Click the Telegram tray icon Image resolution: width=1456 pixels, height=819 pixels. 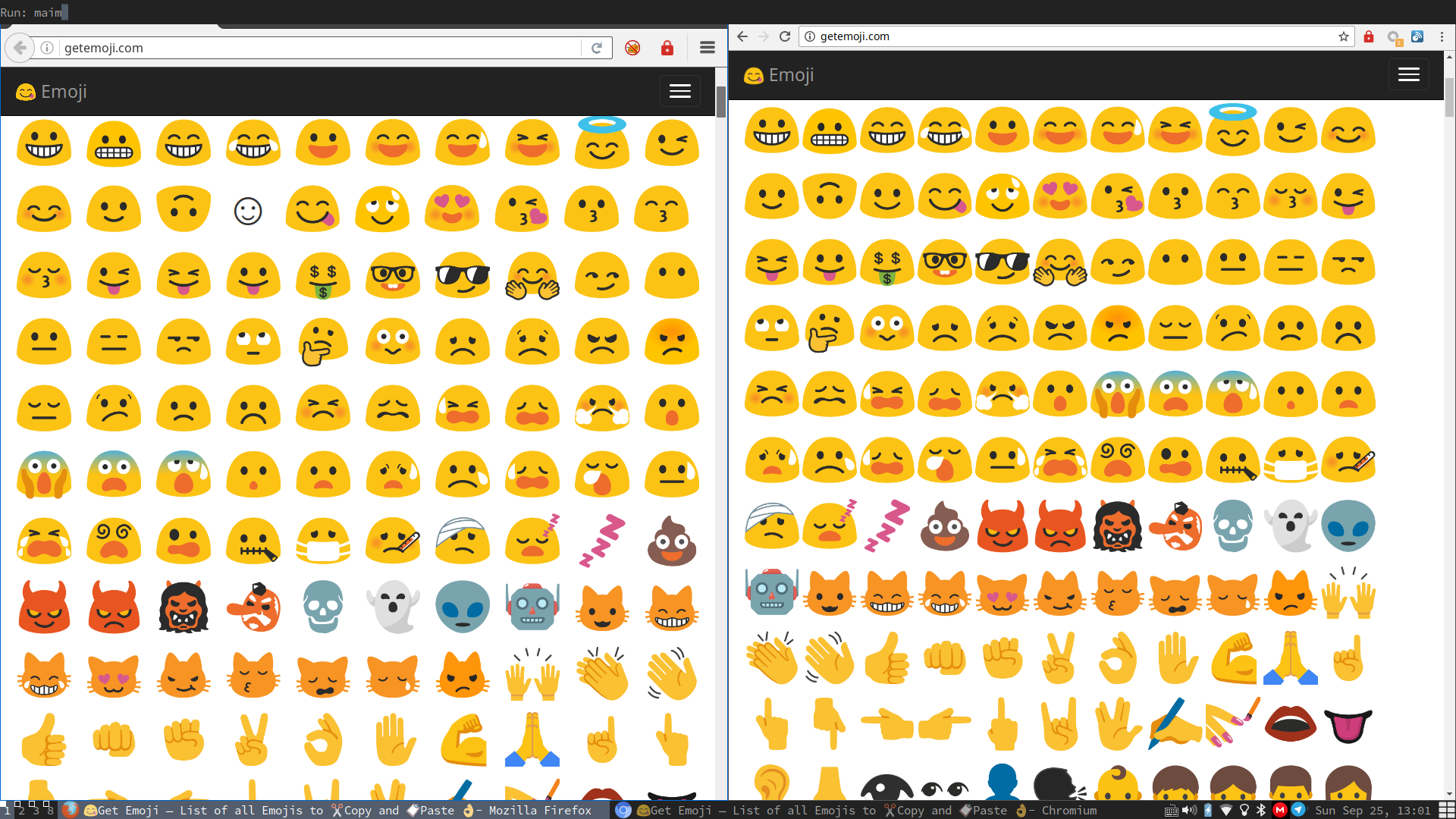tap(1298, 810)
